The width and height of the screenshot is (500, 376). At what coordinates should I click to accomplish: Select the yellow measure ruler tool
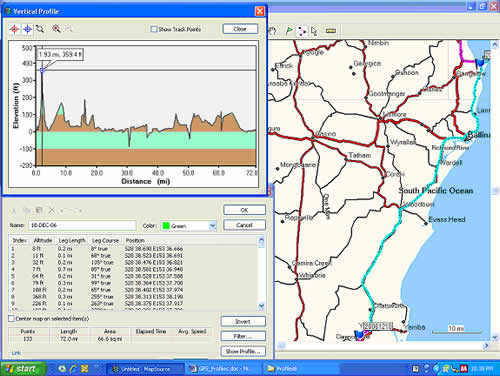[x=330, y=31]
